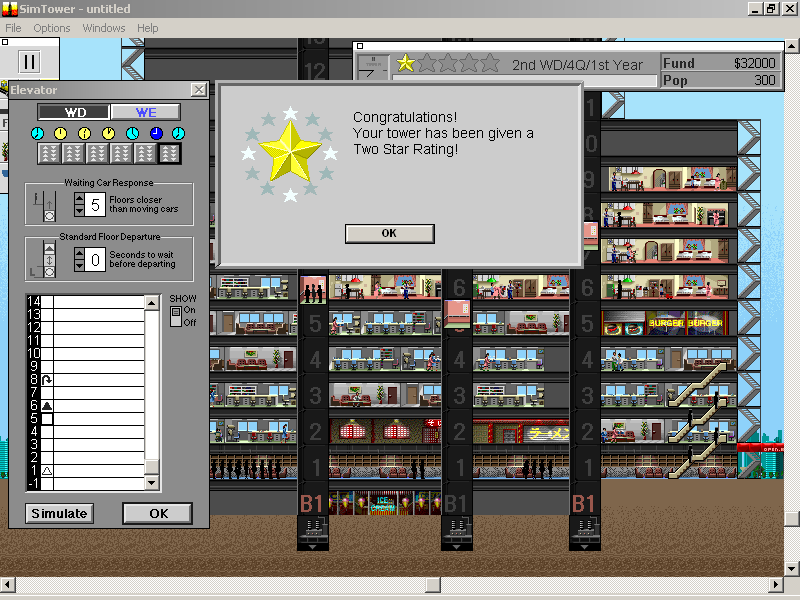800x600 pixels.
Task: Select the fifth elevator time period button
Action: tap(145, 154)
